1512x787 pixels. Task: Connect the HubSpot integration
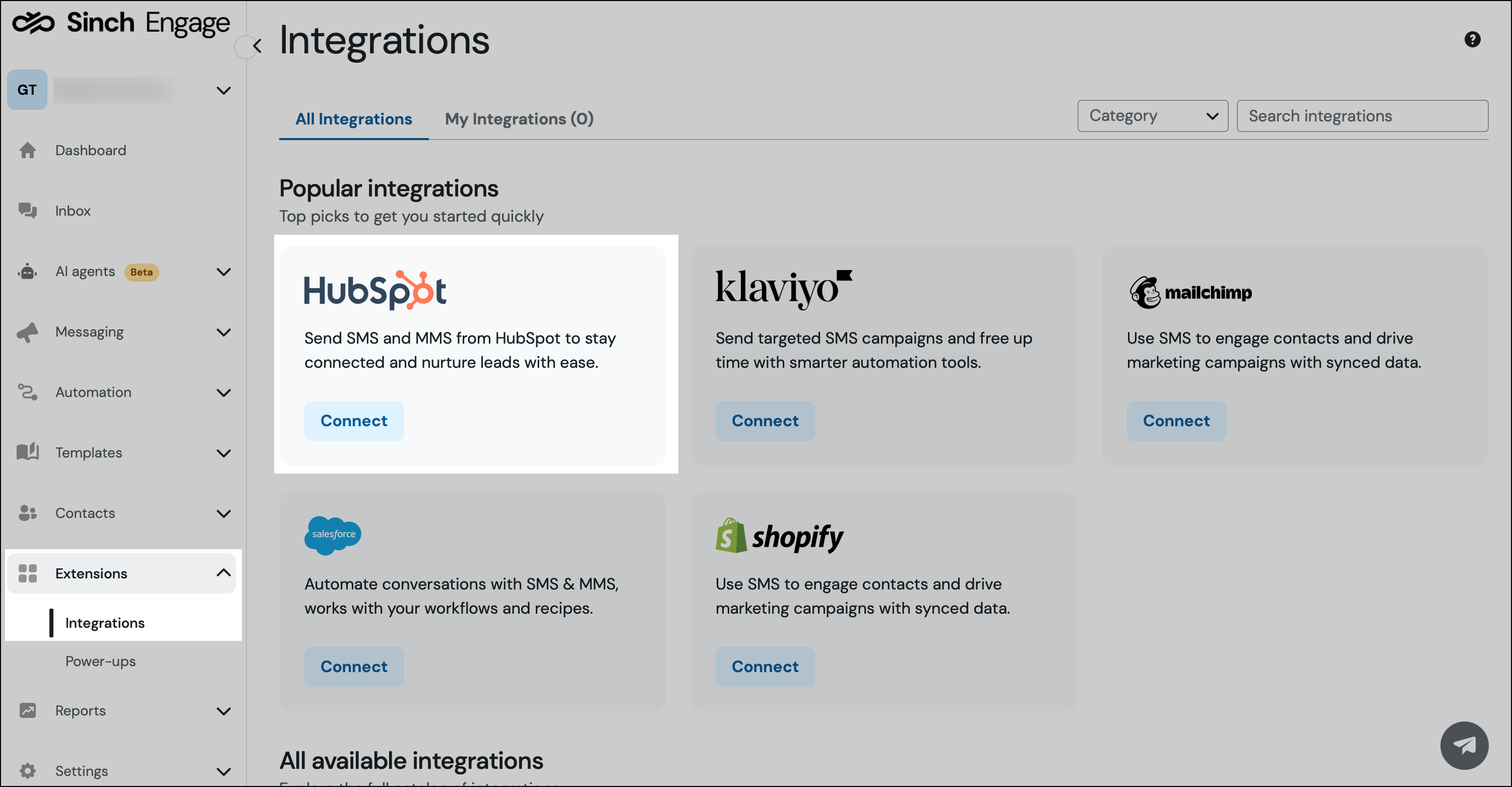click(x=354, y=421)
